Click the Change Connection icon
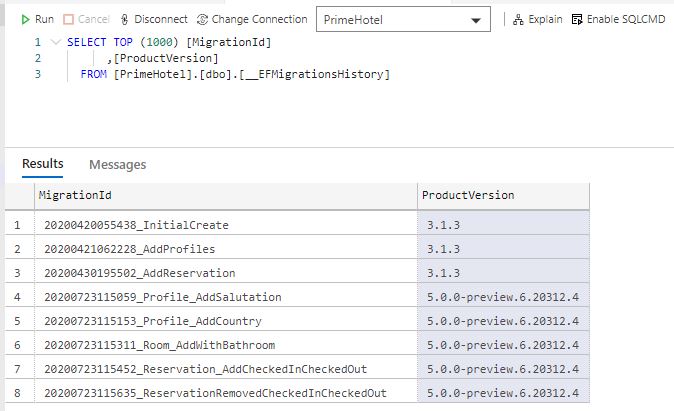Image resolution: width=674 pixels, height=411 pixels. click(x=202, y=19)
